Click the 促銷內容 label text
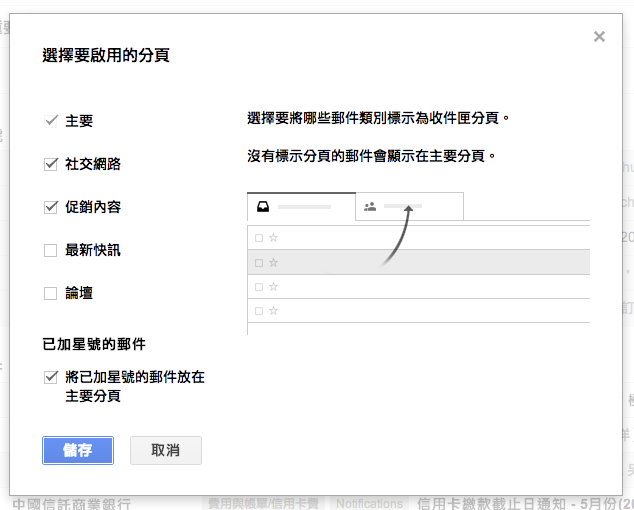The width and height of the screenshot is (634, 510). coord(93,207)
